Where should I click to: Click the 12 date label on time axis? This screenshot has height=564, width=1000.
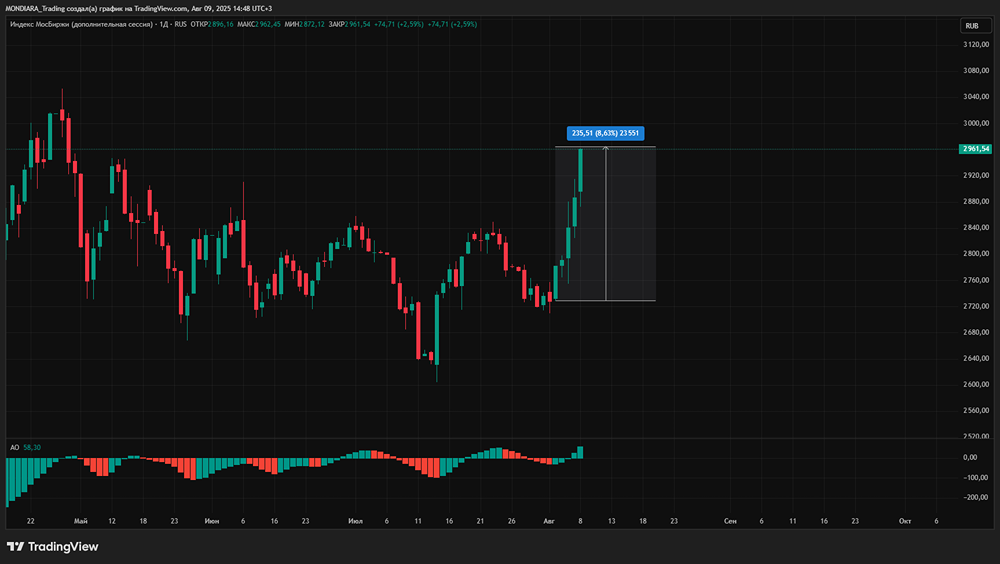pyautogui.click(x=112, y=521)
